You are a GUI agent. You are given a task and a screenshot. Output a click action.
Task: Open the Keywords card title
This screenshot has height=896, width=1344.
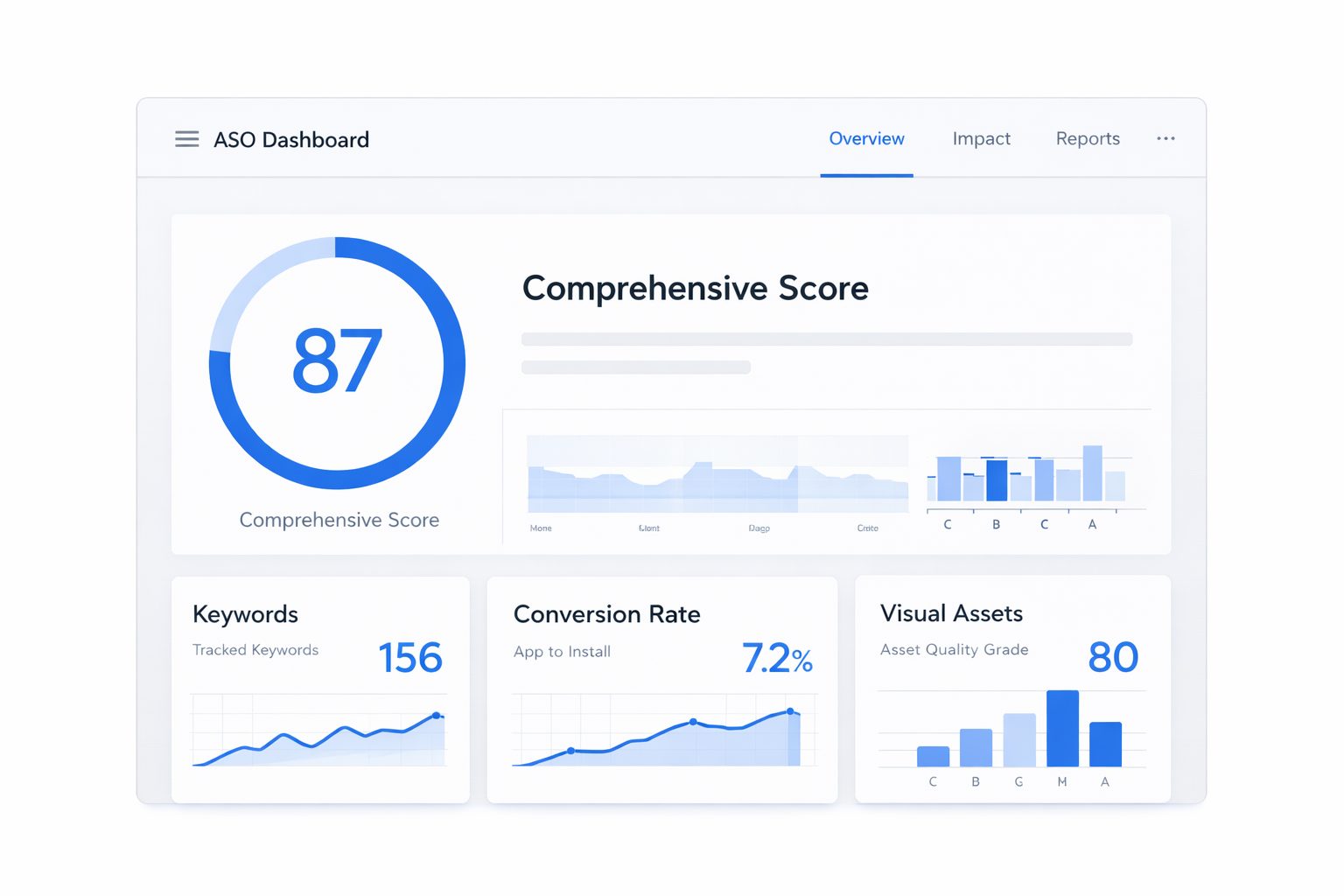tap(245, 614)
